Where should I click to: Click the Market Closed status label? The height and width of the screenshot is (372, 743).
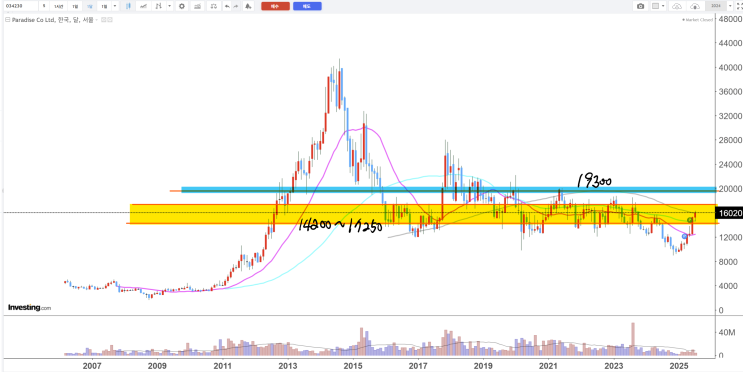click(697, 20)
